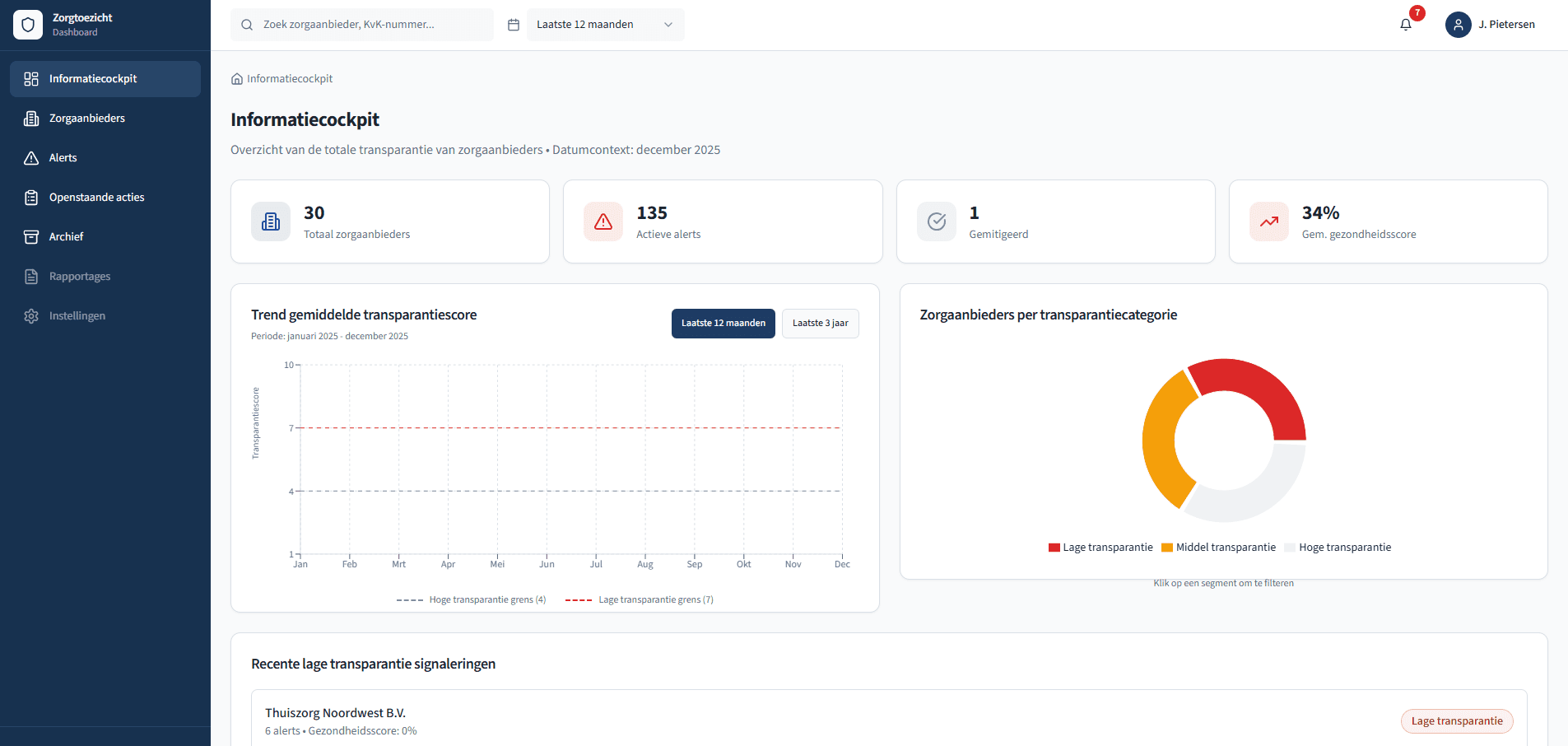Click Informatiecockpit breadcrumb link
This screenshot has width=1568, height=746.
tap(290, 79)
